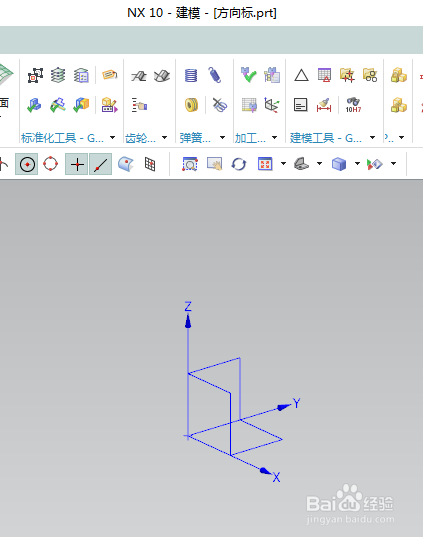Expand the 标准化工具 group dropdown arrow
This screenshot has height=537, width=423.
click(x=112, y=138)
